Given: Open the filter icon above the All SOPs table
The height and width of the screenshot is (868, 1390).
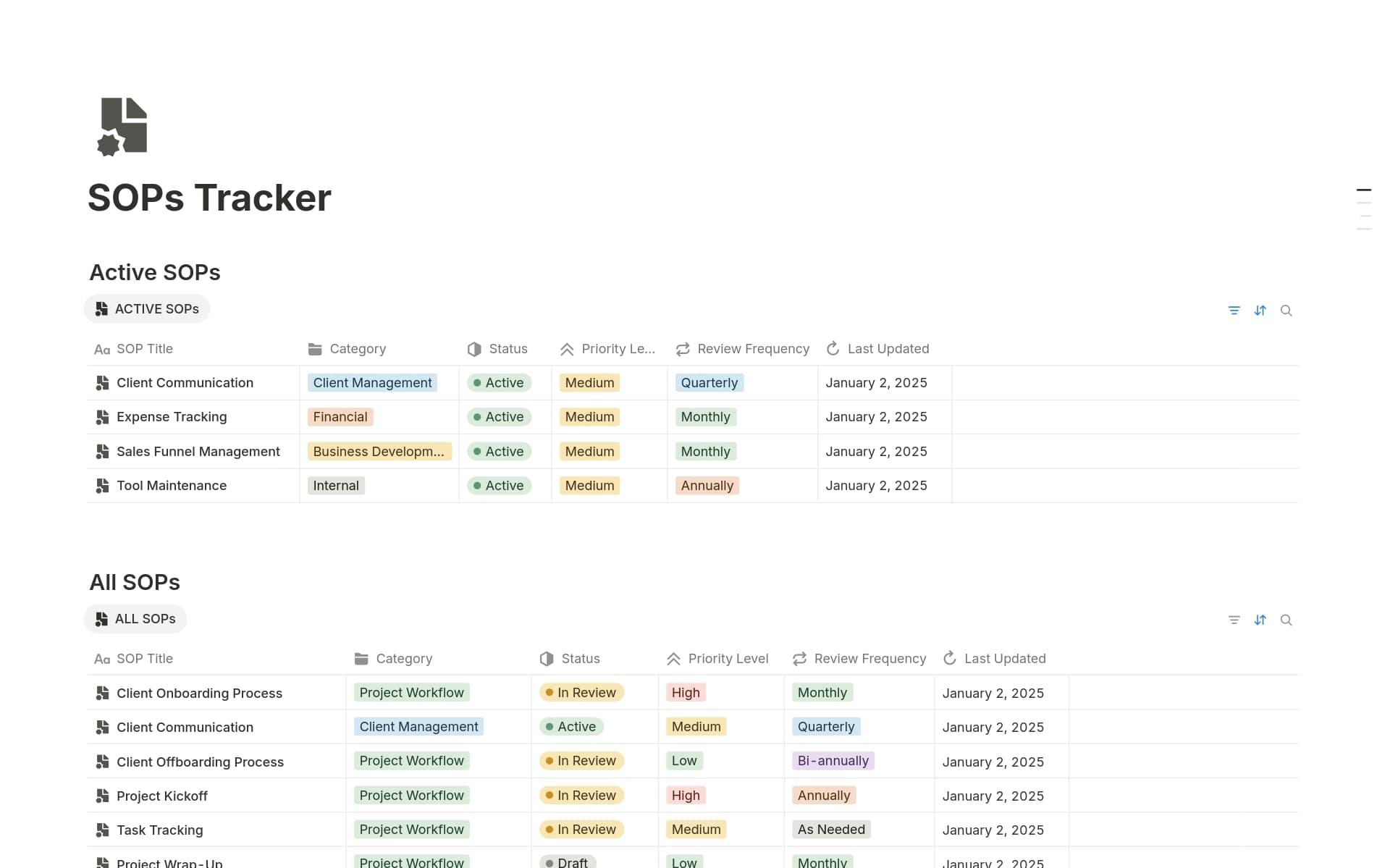Looking at the screenshot, I should click(1234, 620).
